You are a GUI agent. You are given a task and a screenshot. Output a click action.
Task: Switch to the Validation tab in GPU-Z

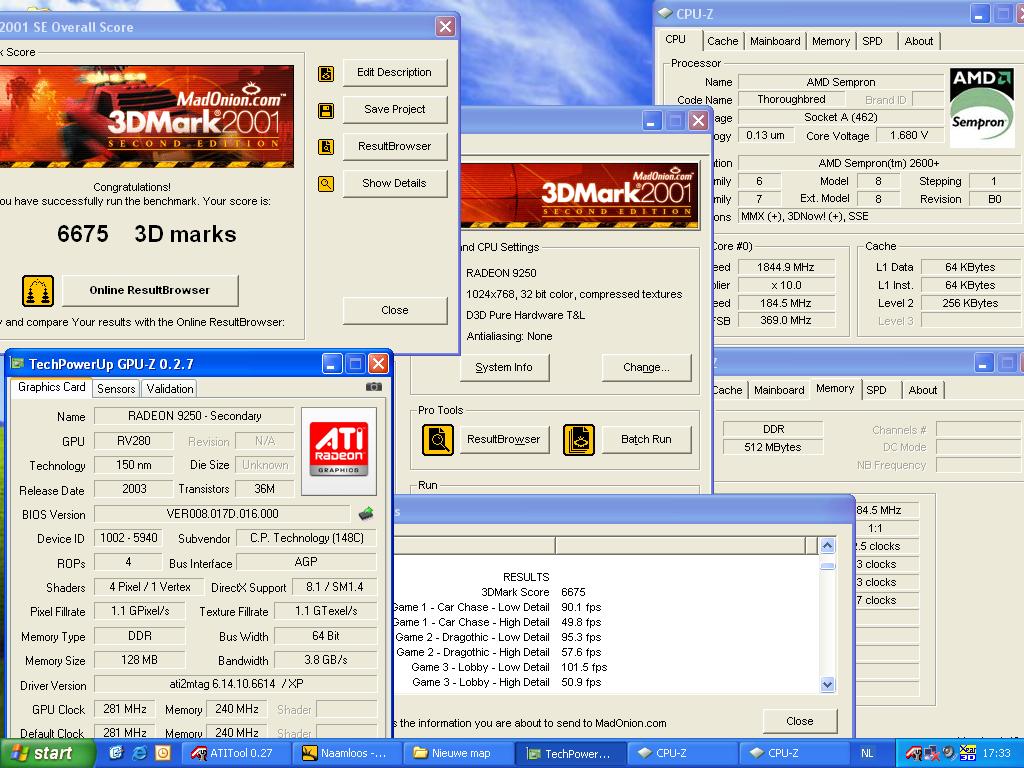coord(170,389)
